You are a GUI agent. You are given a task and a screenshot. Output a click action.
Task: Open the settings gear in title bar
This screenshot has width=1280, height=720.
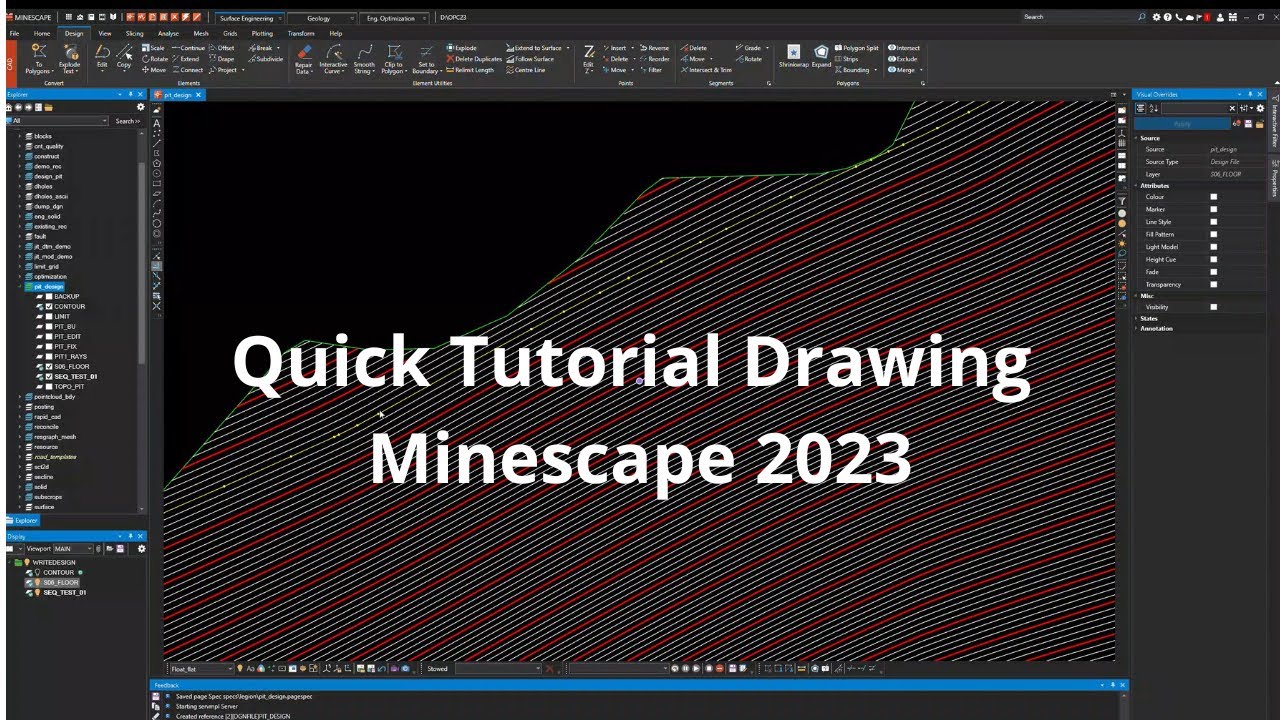tap(1157, 17)
